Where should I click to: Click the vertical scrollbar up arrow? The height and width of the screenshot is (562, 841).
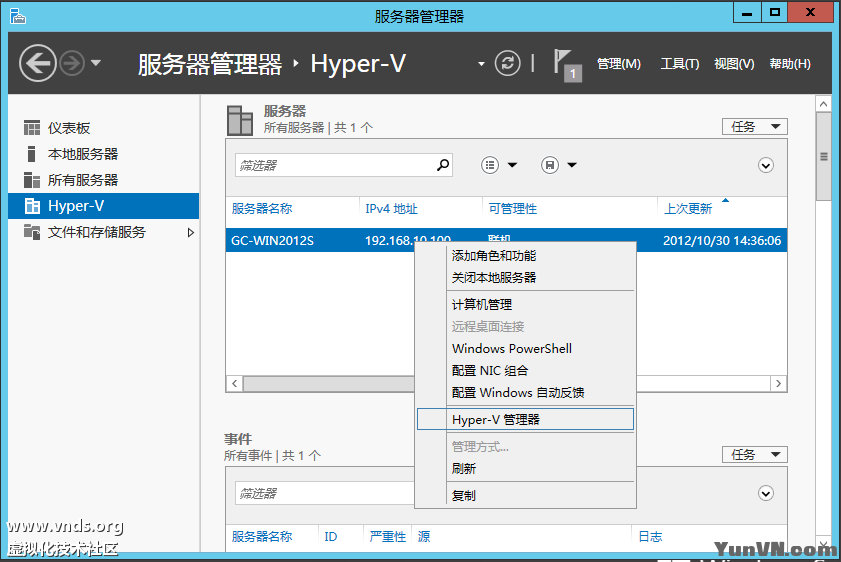tap(823, 104)
